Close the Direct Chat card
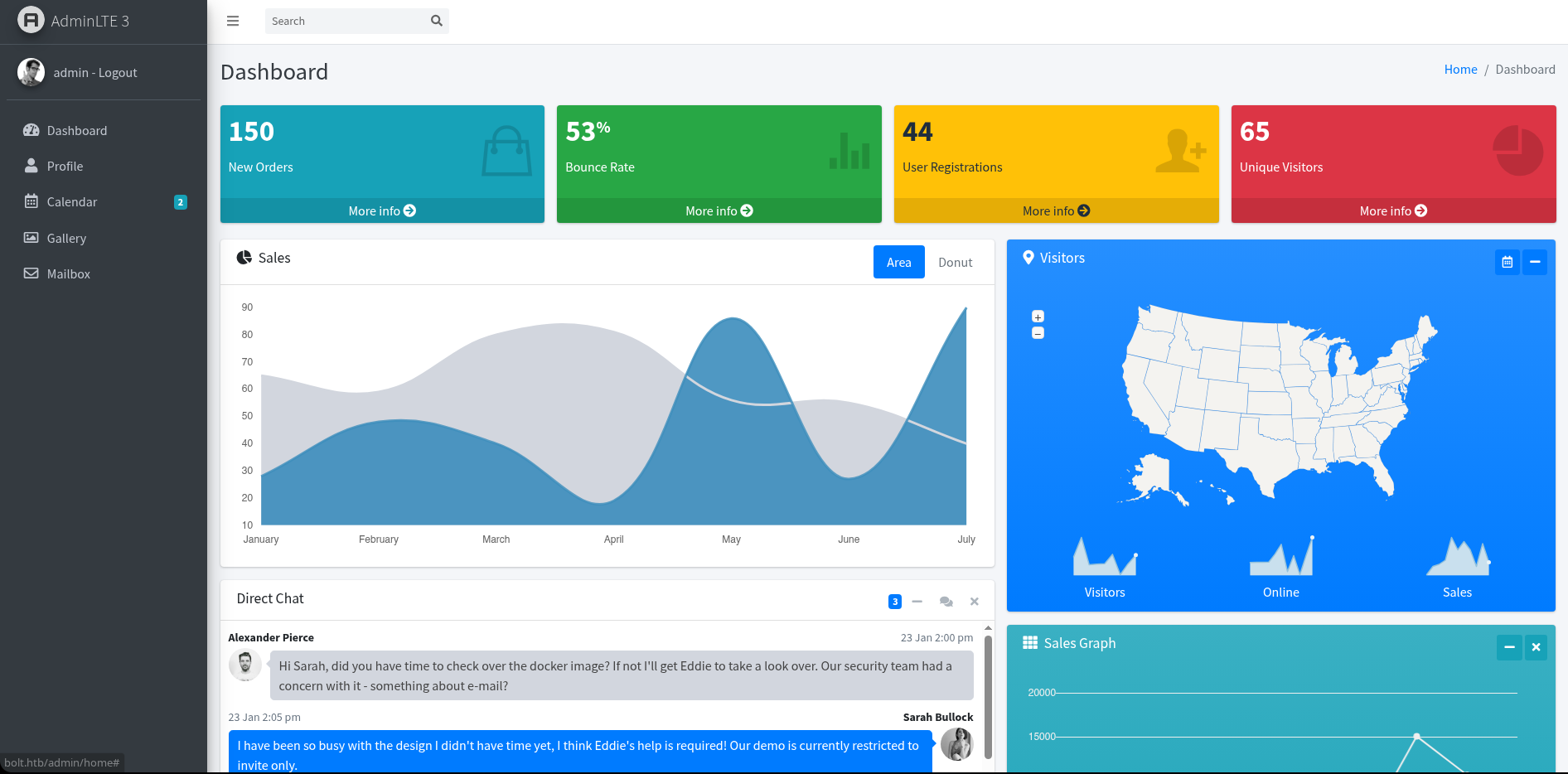Screen dimensions: 1568x774 pyautogui.click(x=975, y=602)
